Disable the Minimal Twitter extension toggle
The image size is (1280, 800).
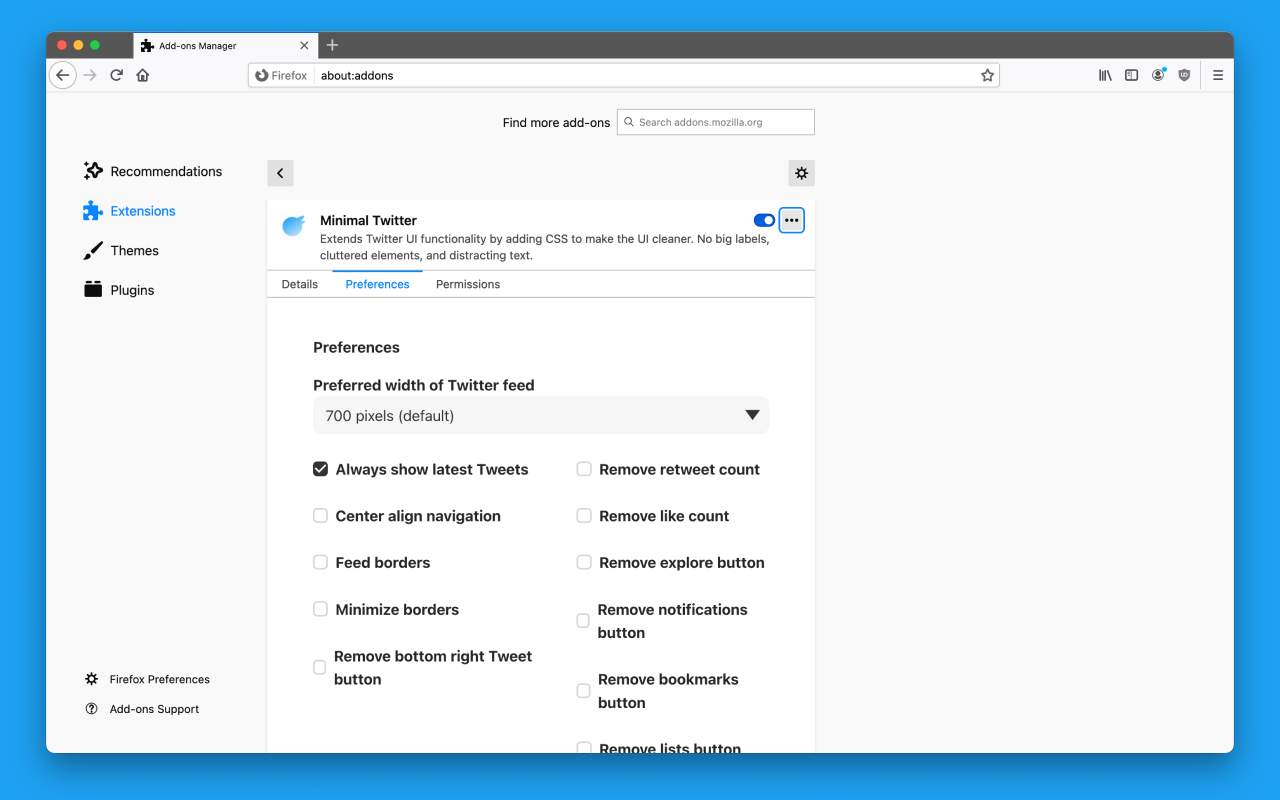764,220
